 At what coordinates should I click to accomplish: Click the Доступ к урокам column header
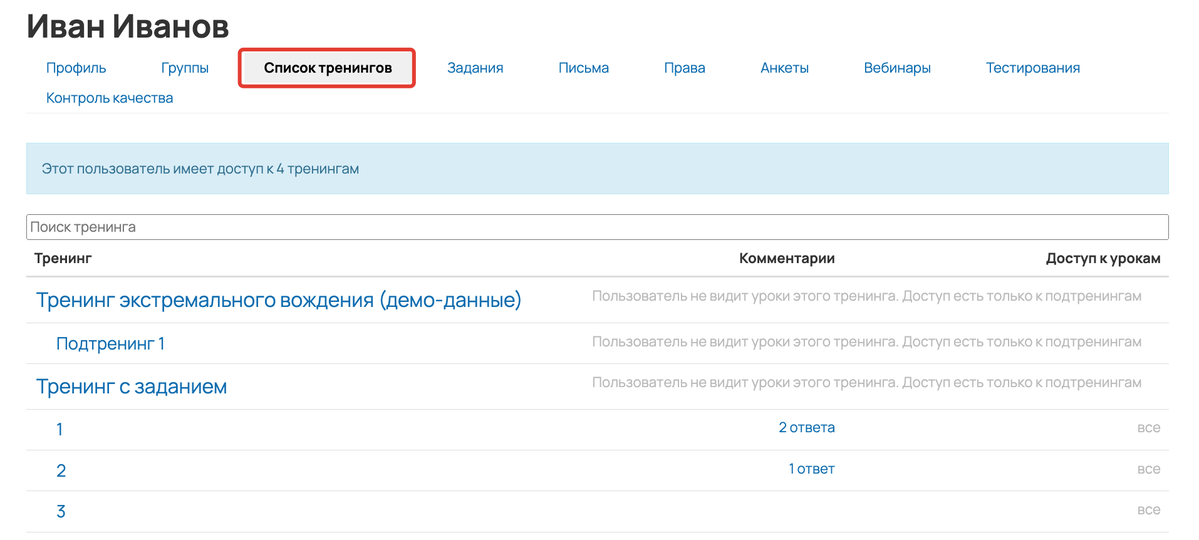pos(1103,259)
